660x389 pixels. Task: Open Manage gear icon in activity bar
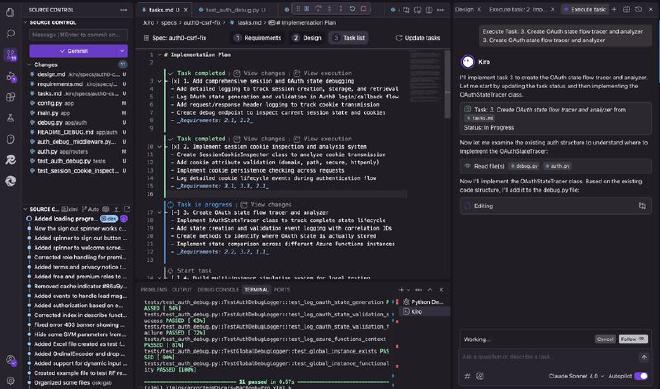(11, 381)
